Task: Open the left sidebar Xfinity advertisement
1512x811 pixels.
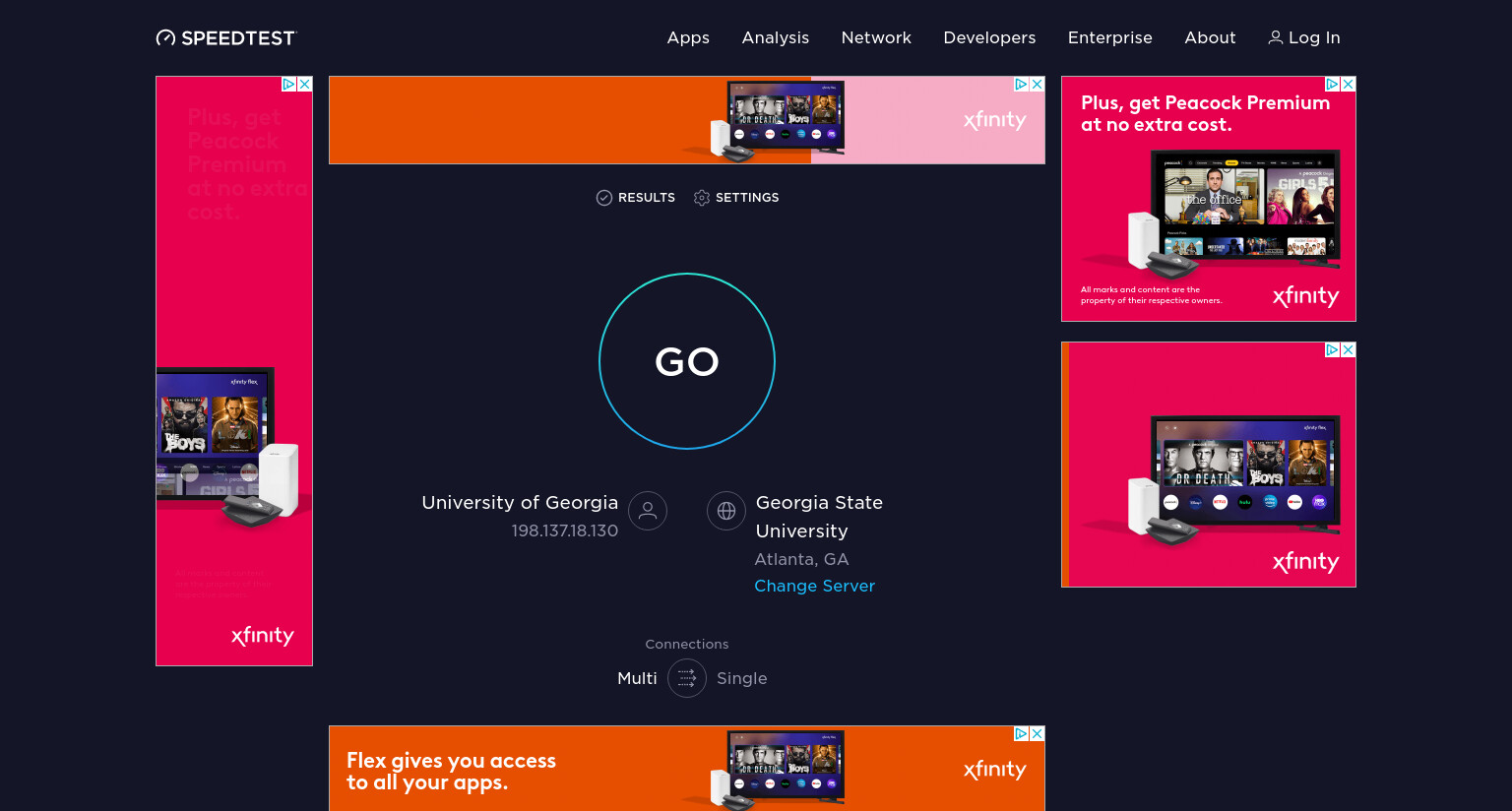Action: pos(234,371)
